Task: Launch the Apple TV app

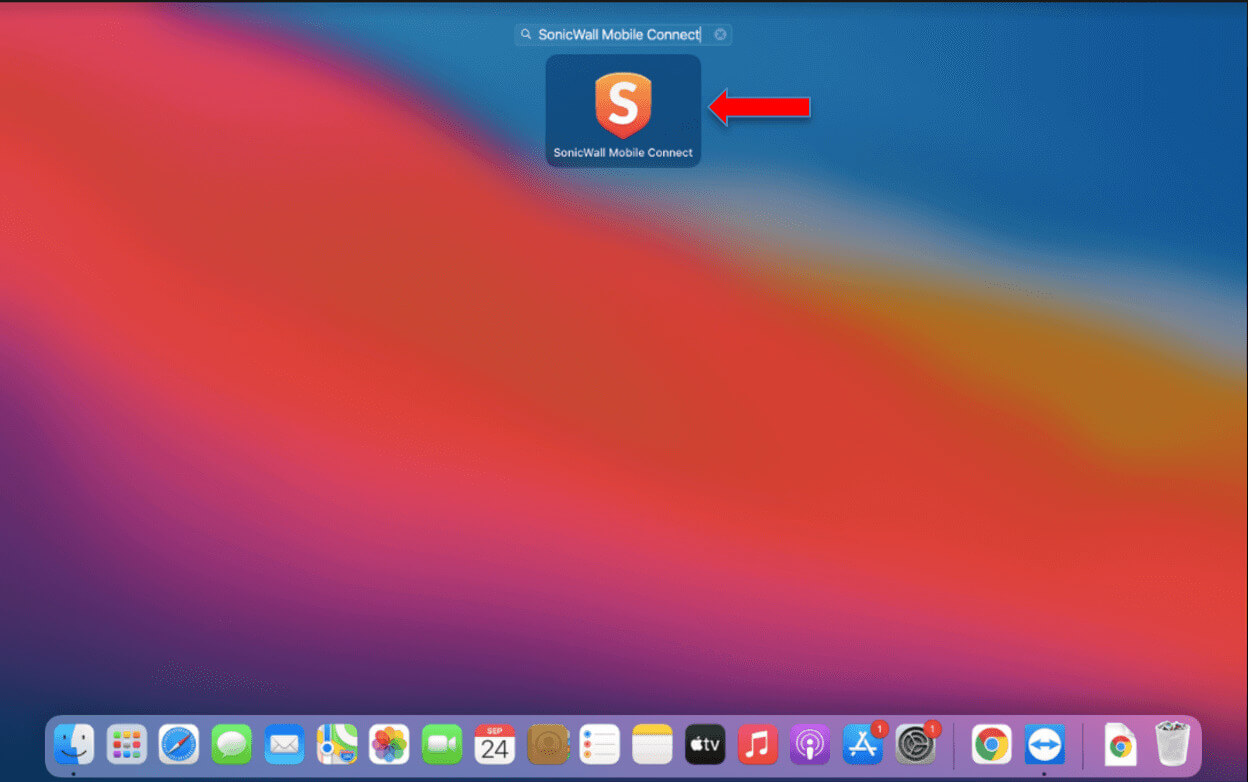Action: pyautogui.click(x=705, y=744)
